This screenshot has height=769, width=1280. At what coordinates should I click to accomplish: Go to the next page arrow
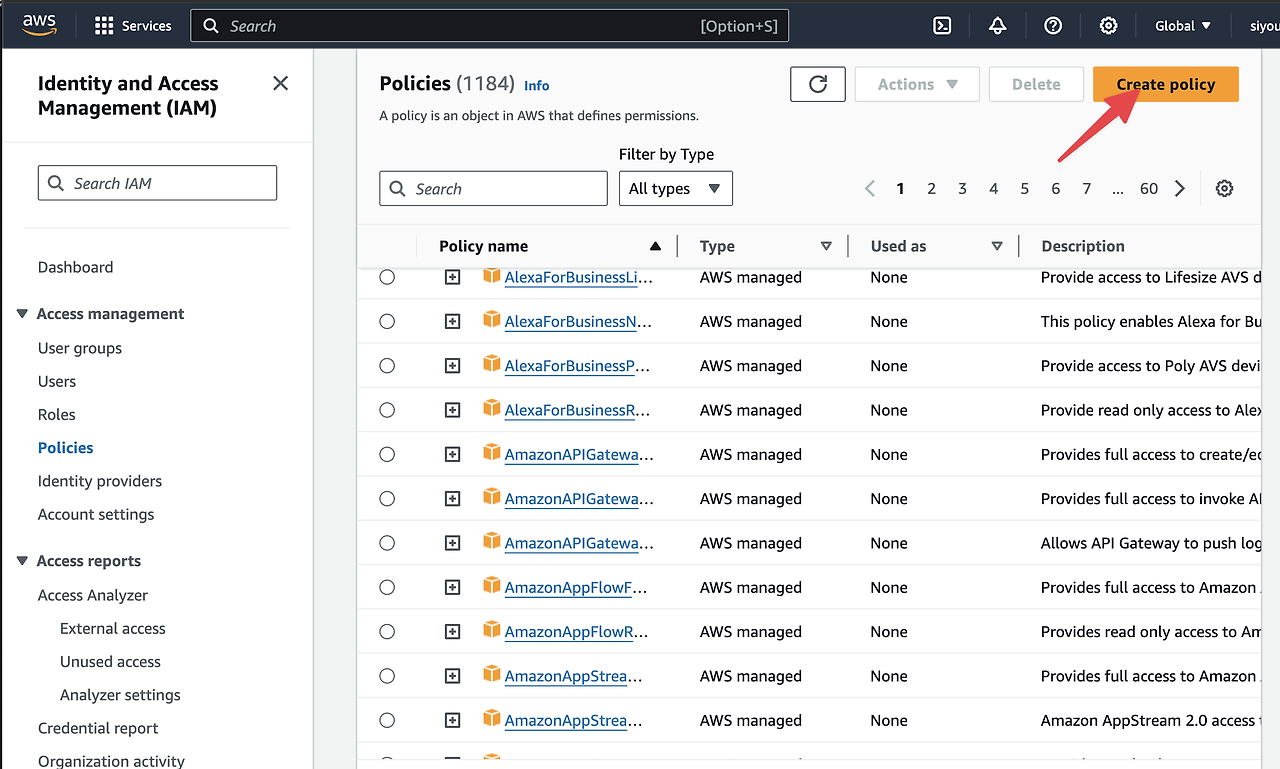1180,188
